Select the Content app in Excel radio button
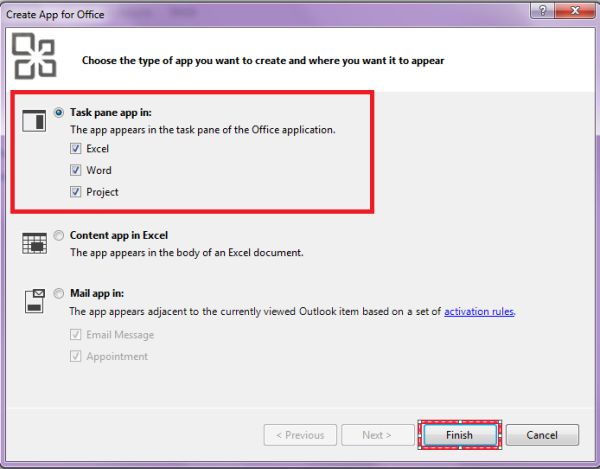Viewport: 600px width, 469px height. coord(59,235)
